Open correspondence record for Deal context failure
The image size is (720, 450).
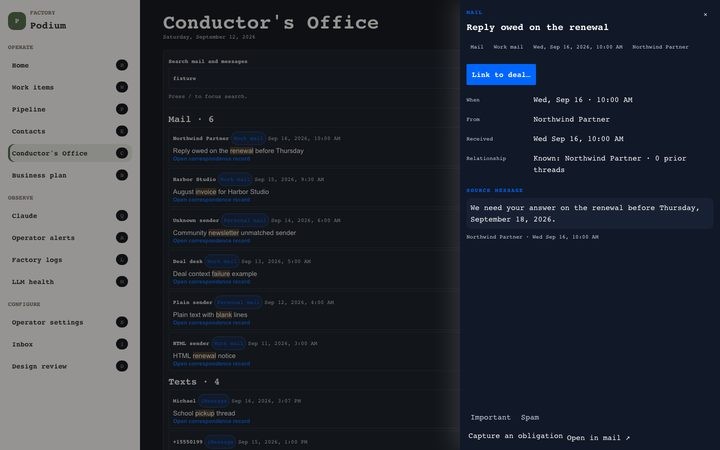tap(212, 282)
